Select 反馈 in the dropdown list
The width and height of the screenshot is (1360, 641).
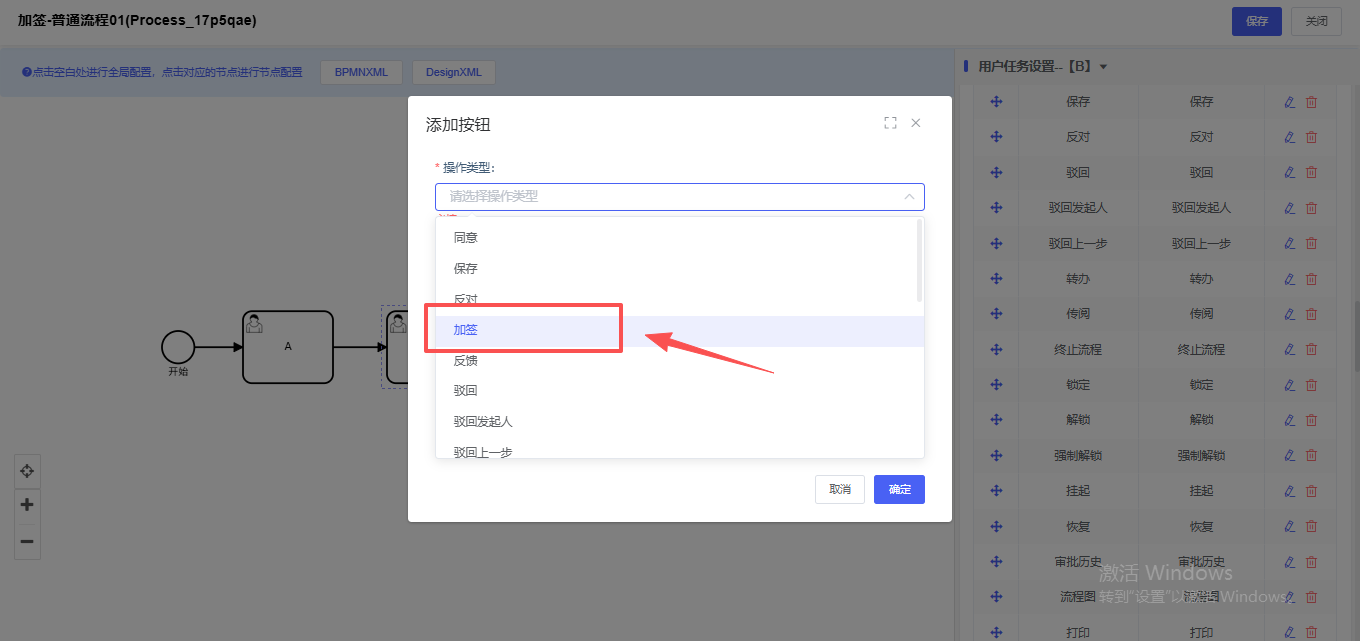click(466, 360)
